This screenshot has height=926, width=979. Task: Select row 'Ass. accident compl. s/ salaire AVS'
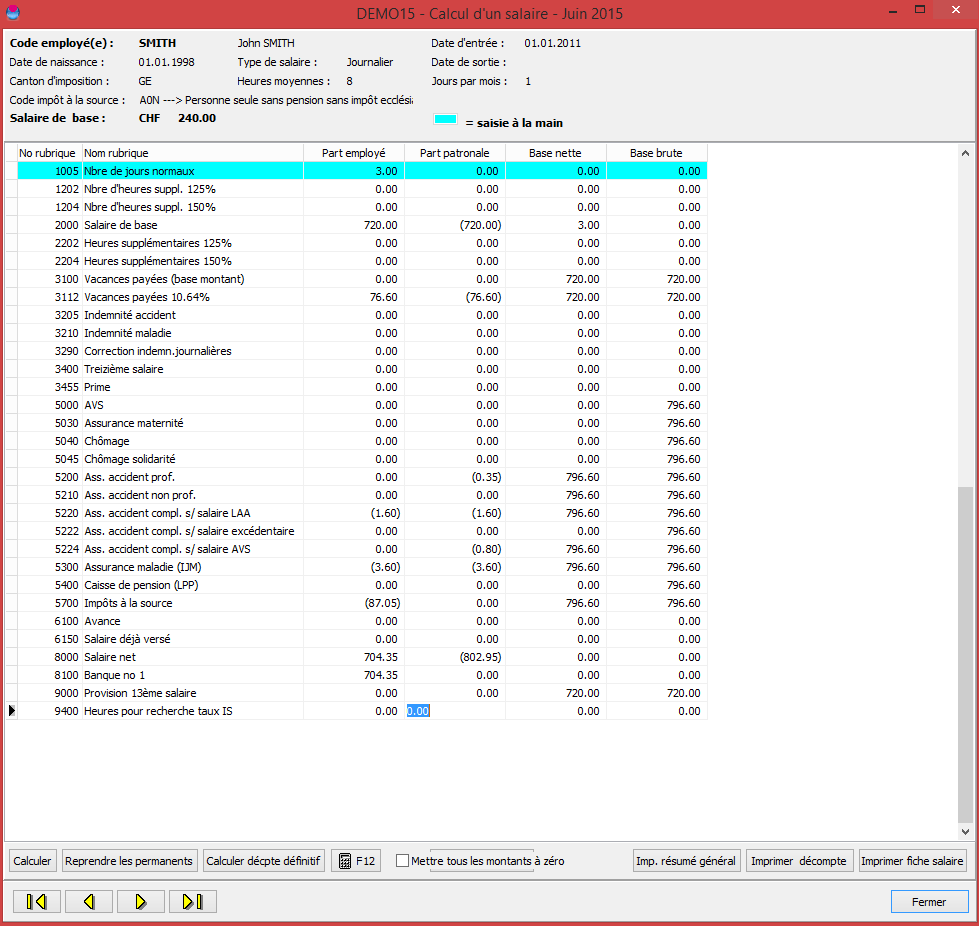coord(362,549)
